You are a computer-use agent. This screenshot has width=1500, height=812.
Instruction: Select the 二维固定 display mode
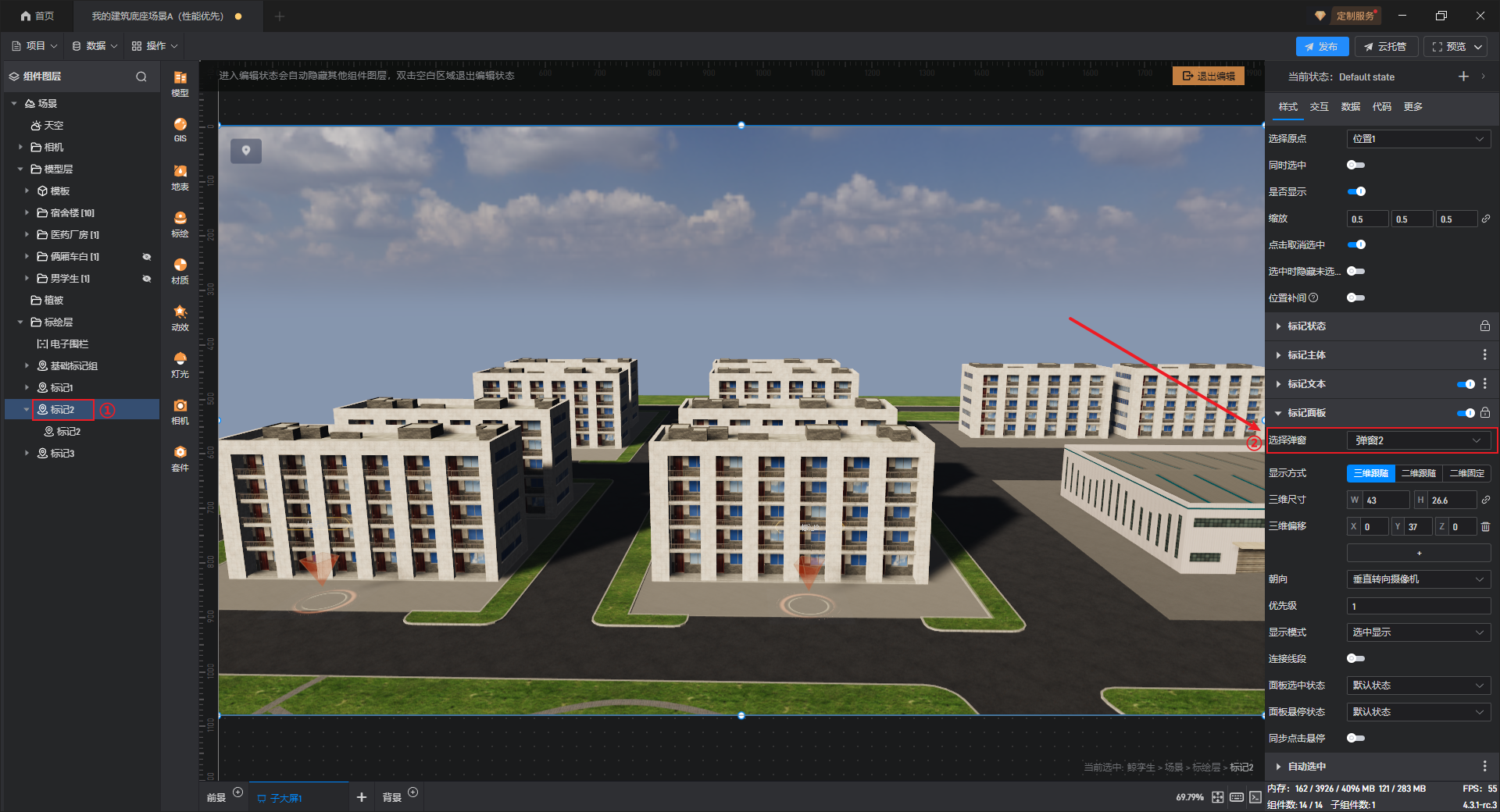click(x=1466, y=473)
